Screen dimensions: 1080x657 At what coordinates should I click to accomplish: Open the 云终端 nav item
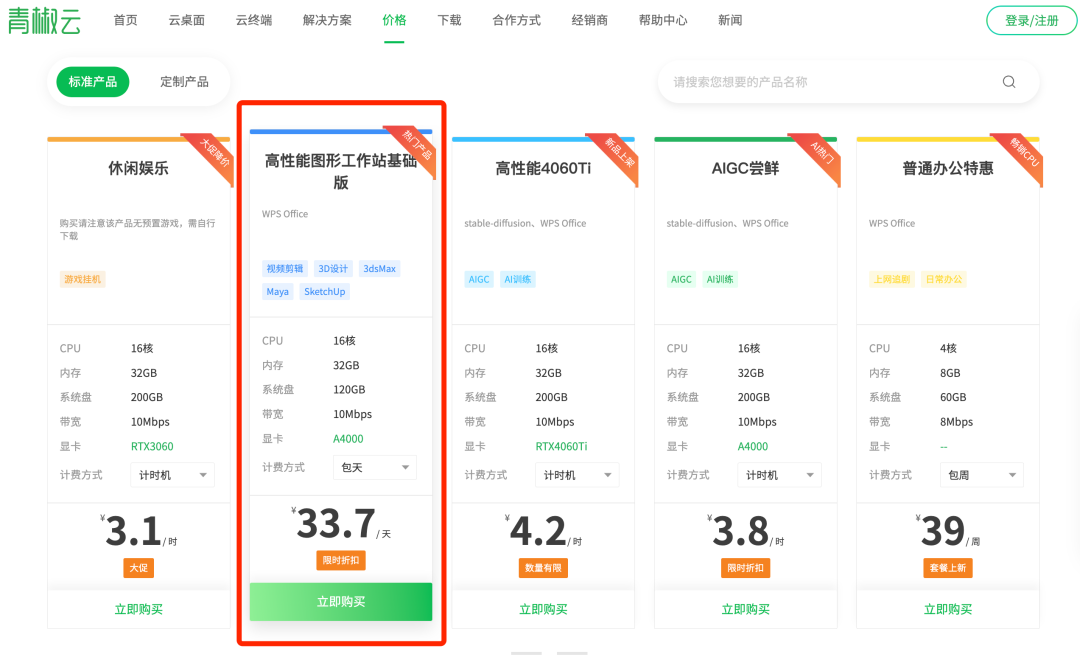253,20
